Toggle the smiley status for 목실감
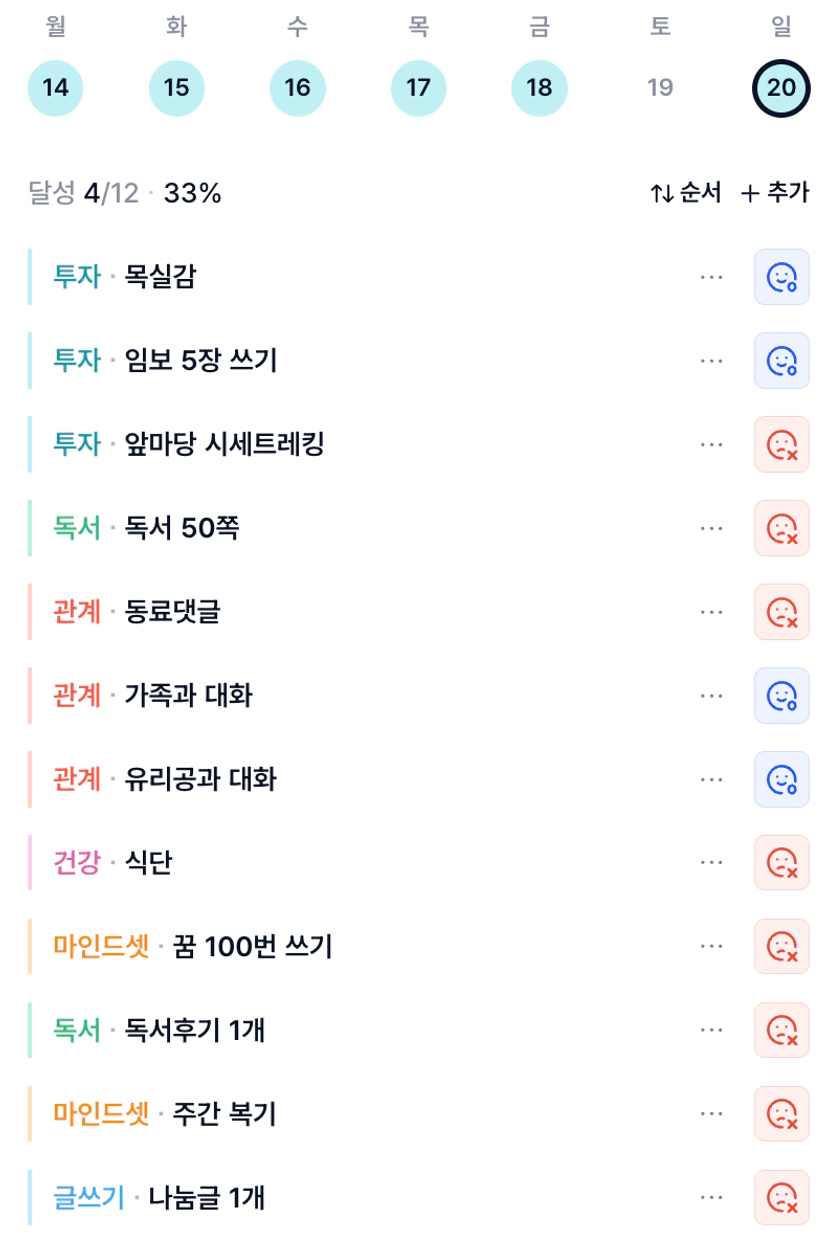This screenshot has width=827, height=1250. pos(781,277)
